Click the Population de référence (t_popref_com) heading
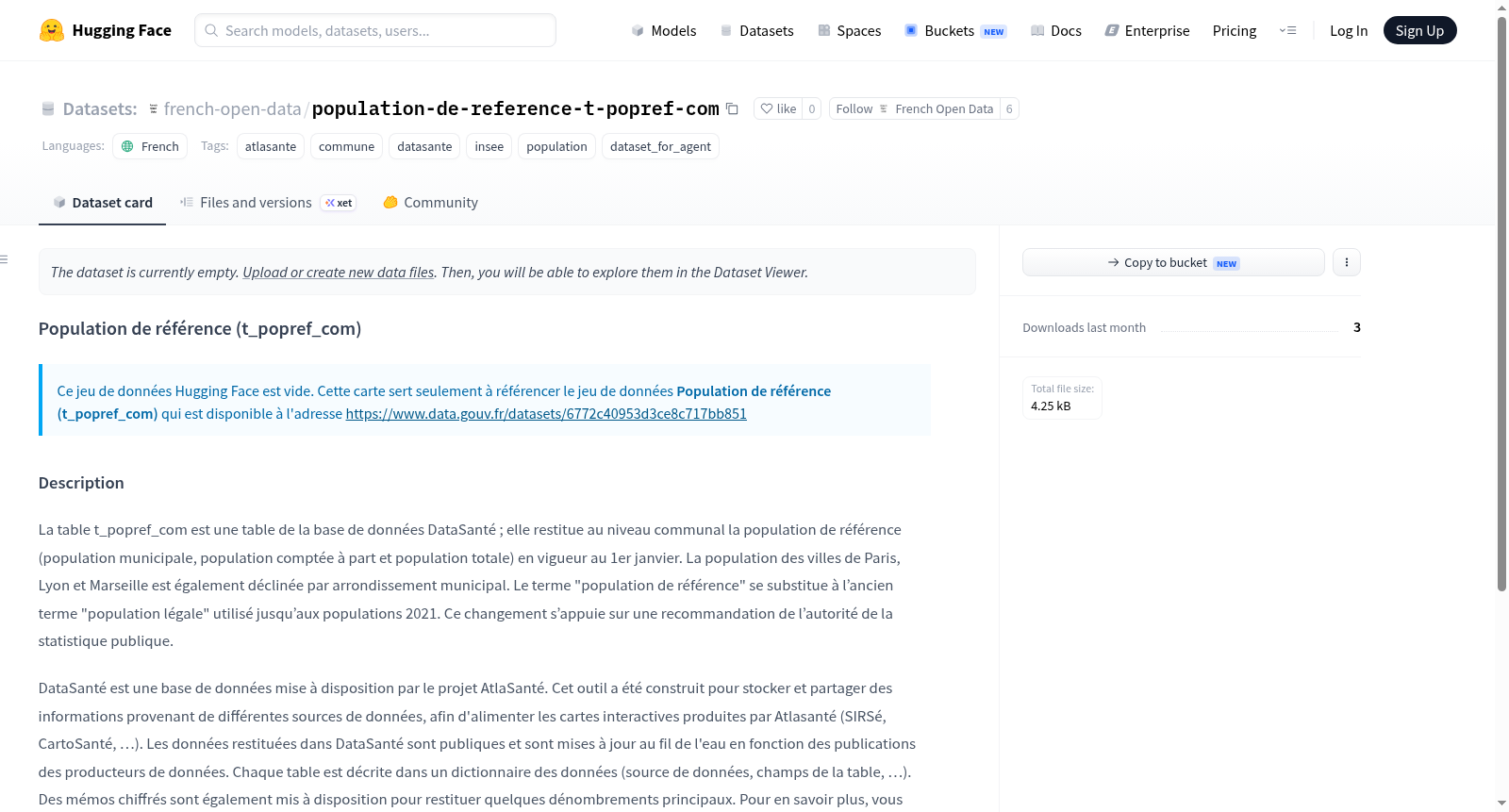 point(200,328)
